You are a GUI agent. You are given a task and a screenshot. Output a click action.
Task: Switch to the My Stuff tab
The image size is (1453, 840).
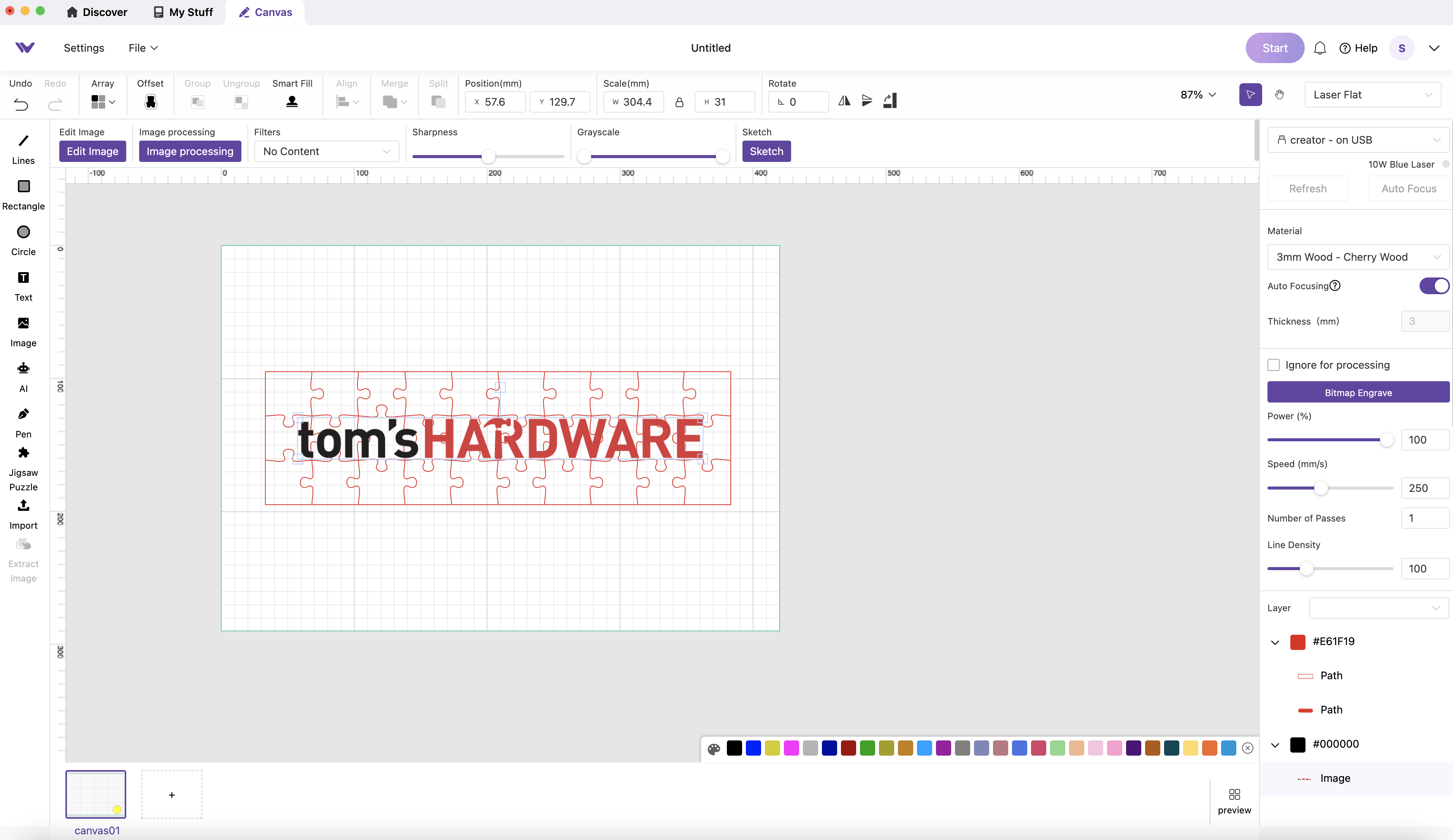(183, 12)
